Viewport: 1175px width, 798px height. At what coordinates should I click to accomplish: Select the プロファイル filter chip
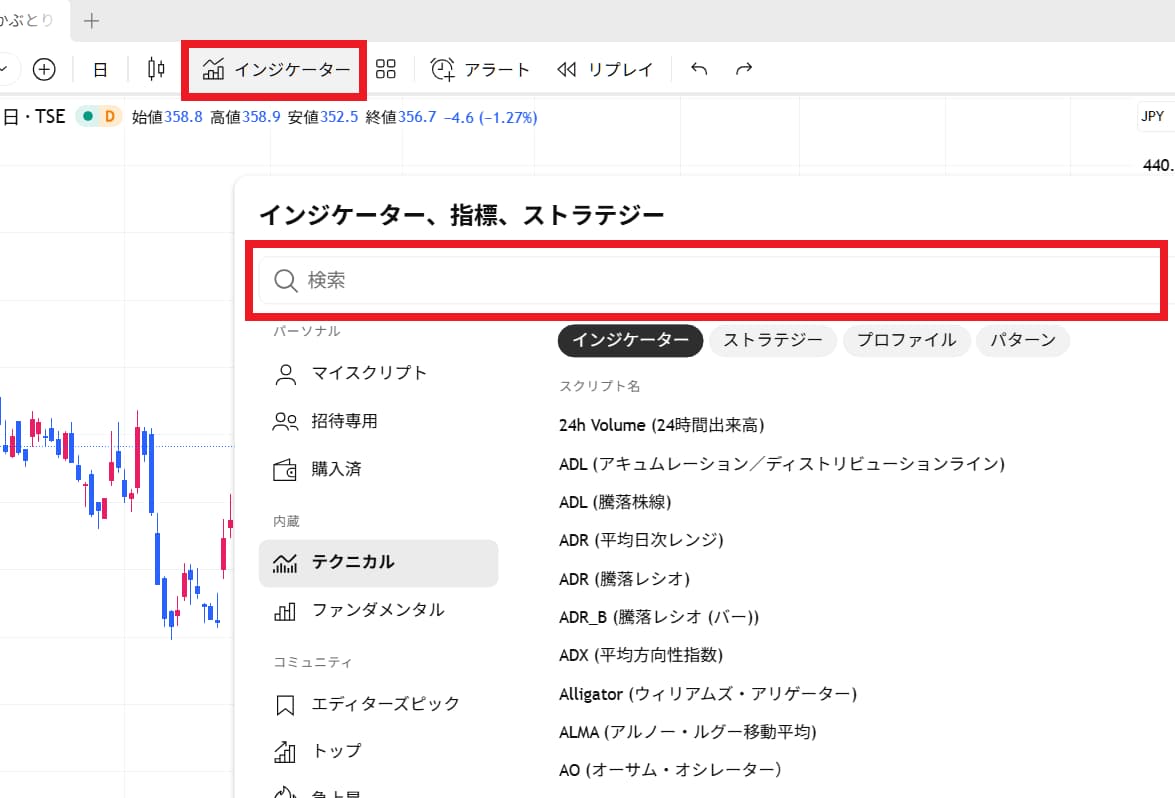[x=906, y=341]
